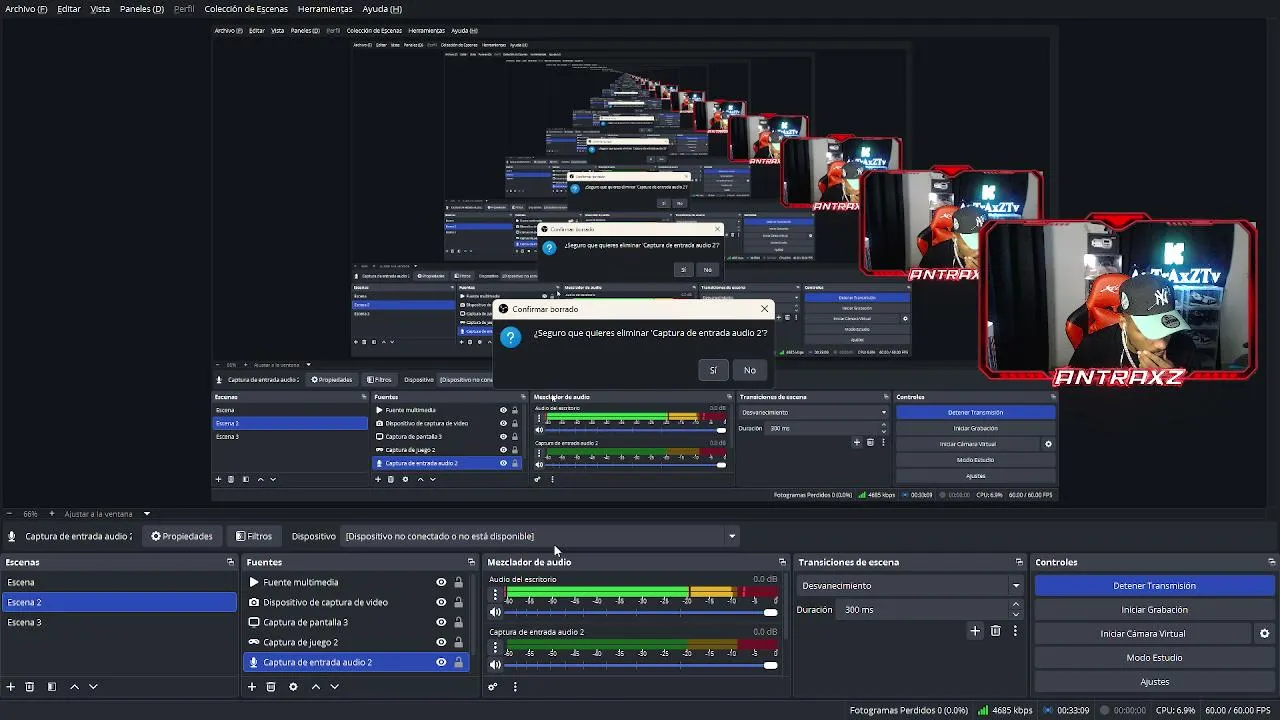Open options dots for Captura de entrada audio 2 channel
This screenshot has height=720, width=1280.
click(495, 648)
